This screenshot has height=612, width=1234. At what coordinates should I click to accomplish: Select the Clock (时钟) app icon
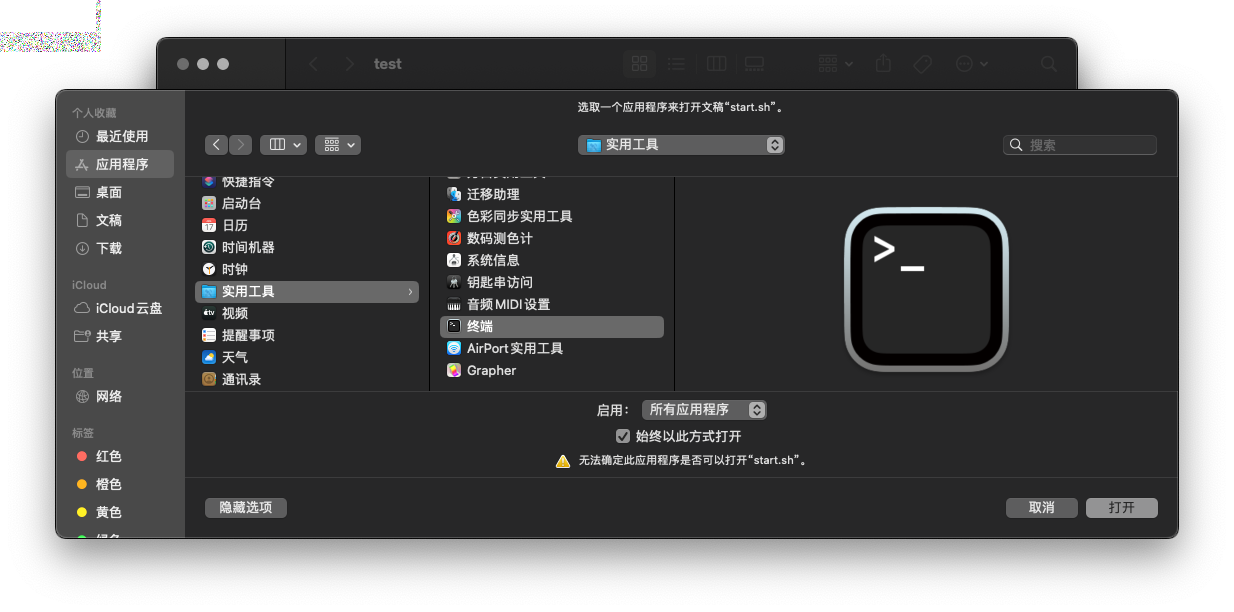click(209, 269)
